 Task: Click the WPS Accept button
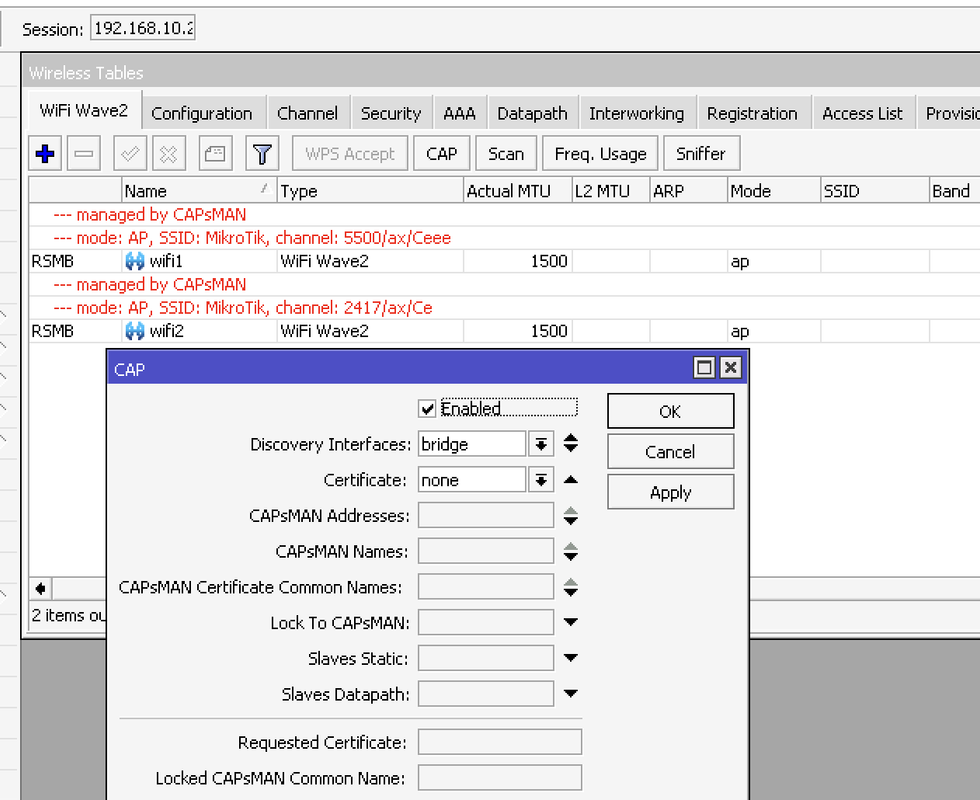[x=350, y=153]
